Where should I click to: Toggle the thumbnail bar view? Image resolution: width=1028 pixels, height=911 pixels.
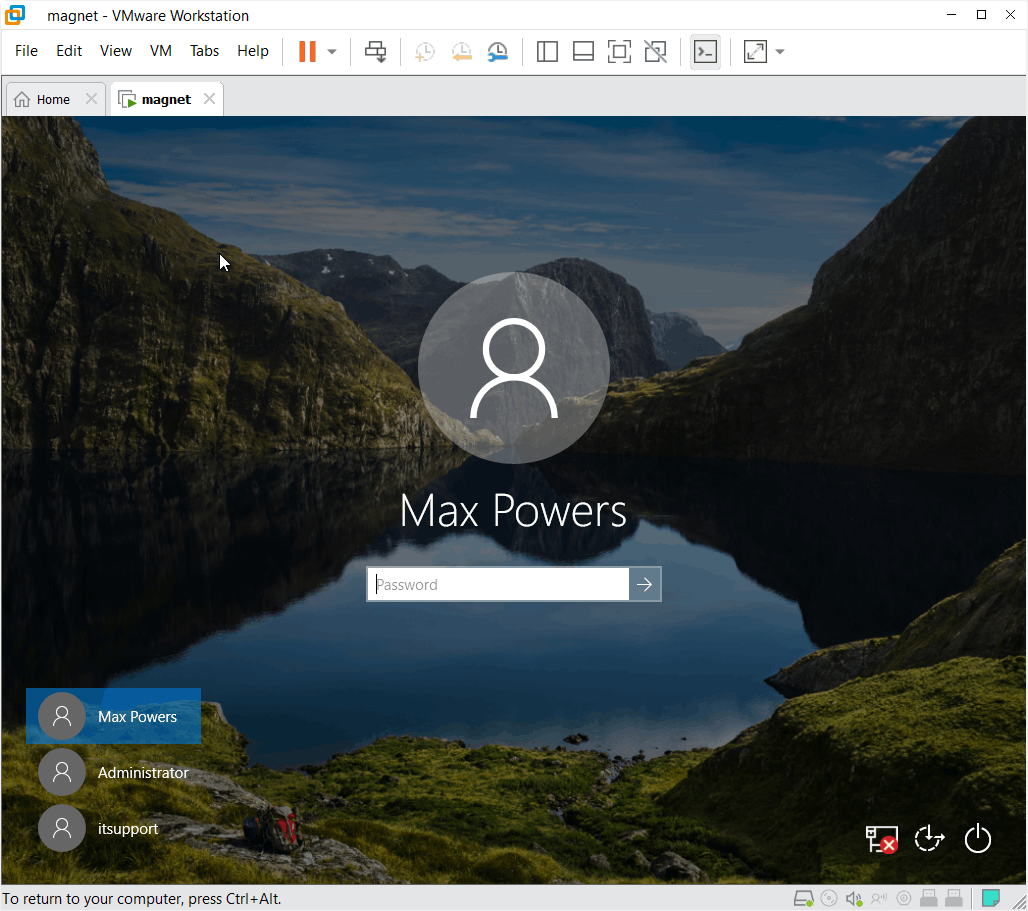pyautogui.click(x=583, y=51)
